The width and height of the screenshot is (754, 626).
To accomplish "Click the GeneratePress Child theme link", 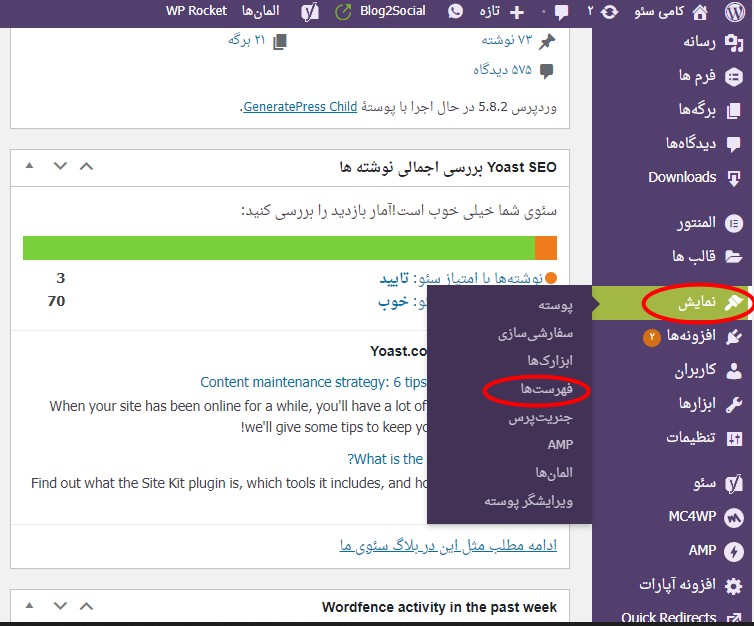I will pos(300,107).
